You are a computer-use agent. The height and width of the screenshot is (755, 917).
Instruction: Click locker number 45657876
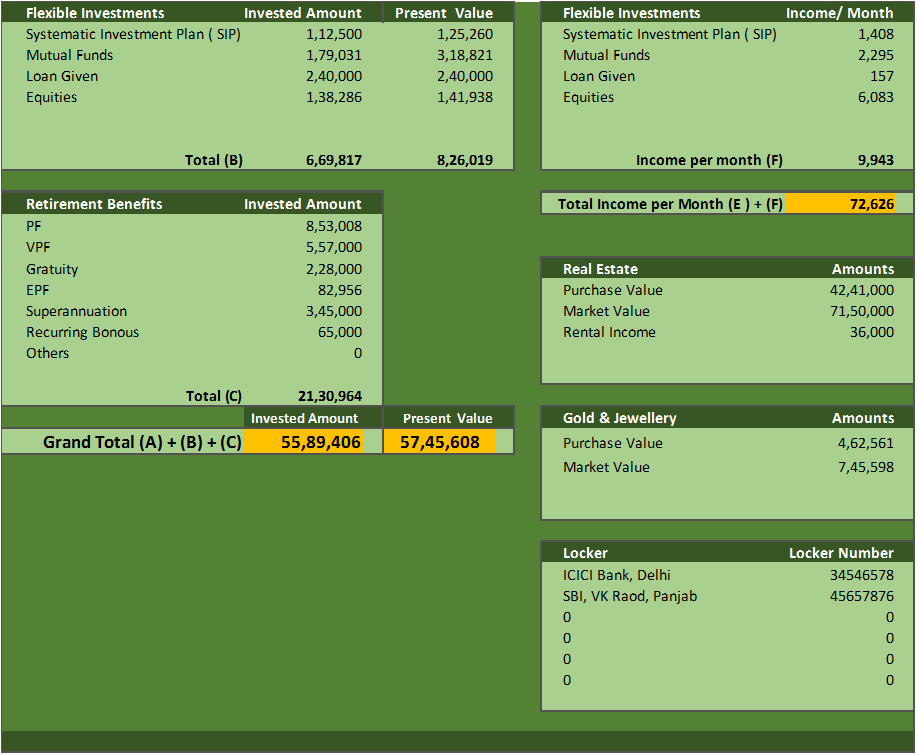tap(862, 597)
